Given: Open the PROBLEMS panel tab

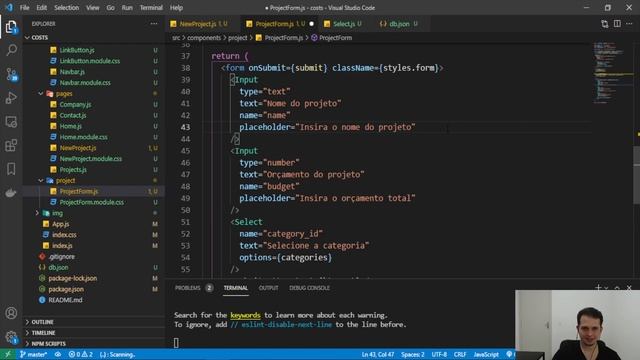Looking at the screenshot, I should (188, 288).
